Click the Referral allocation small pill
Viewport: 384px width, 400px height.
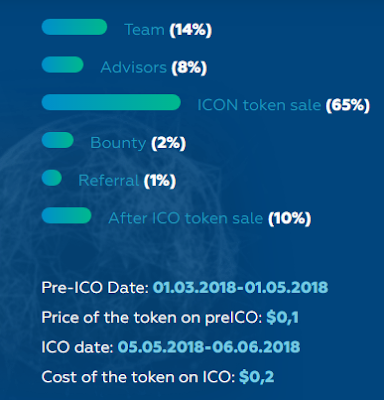pyautogui.click(x=52, y=178)
